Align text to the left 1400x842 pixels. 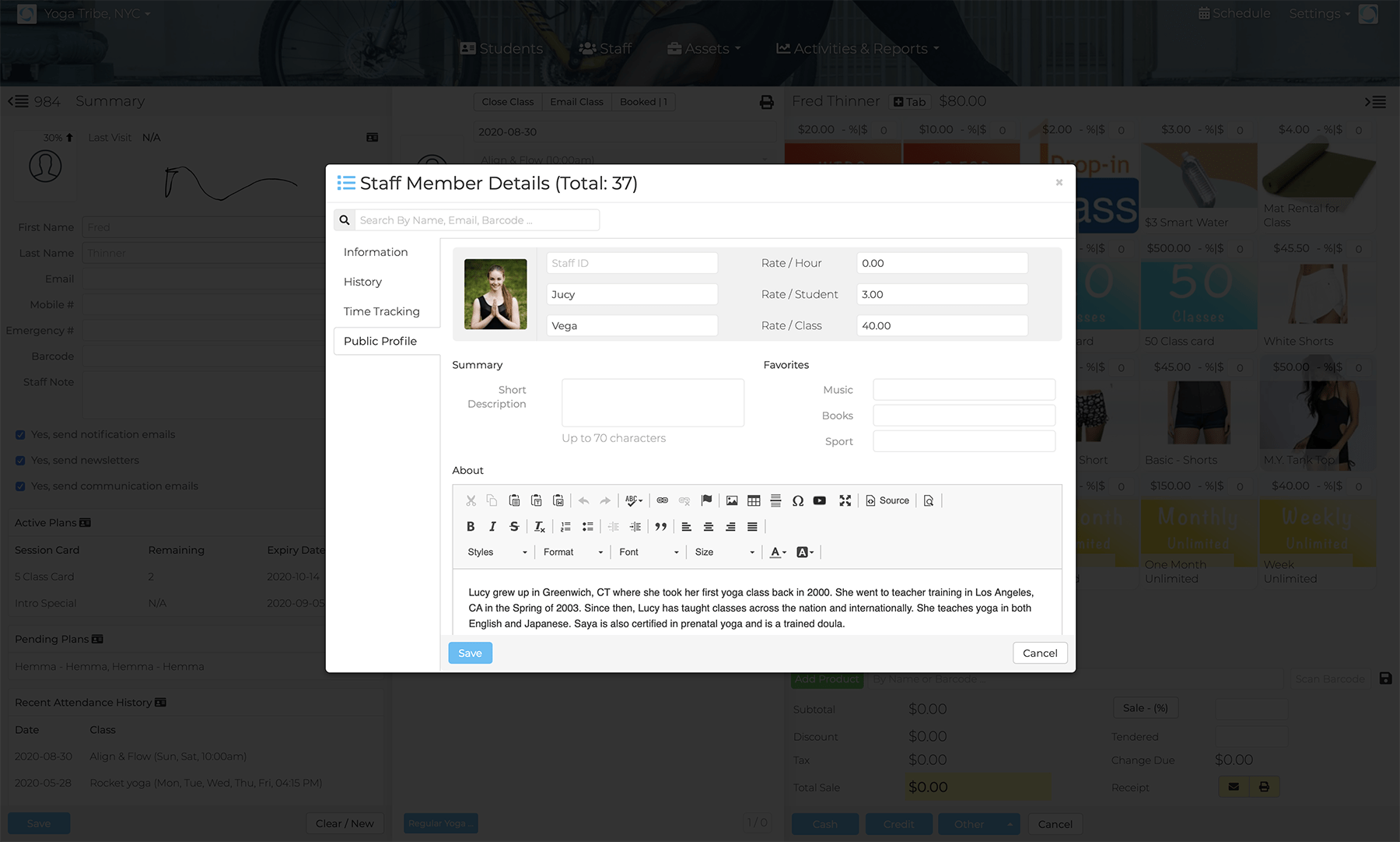pos(687,527)
